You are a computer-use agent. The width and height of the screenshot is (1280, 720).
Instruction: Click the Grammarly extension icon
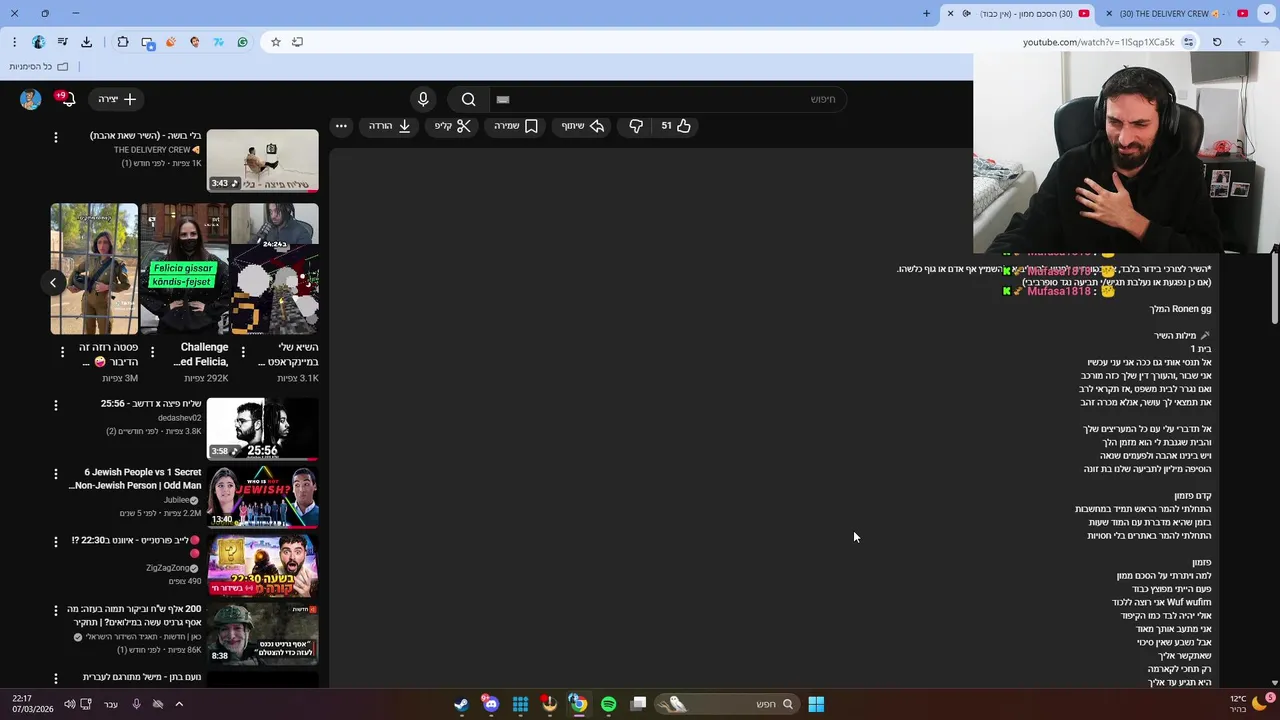242,42
